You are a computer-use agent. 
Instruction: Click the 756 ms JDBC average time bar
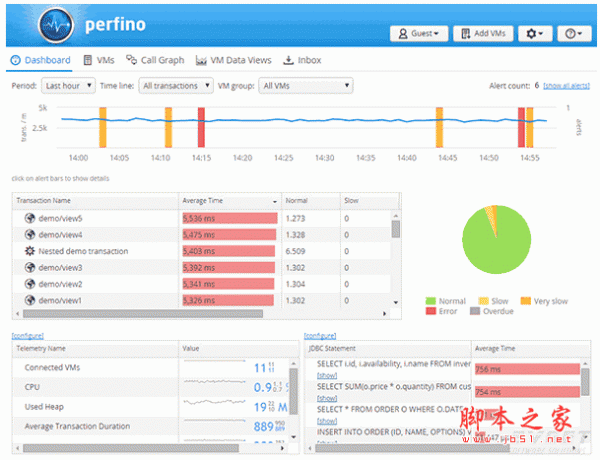527,369
